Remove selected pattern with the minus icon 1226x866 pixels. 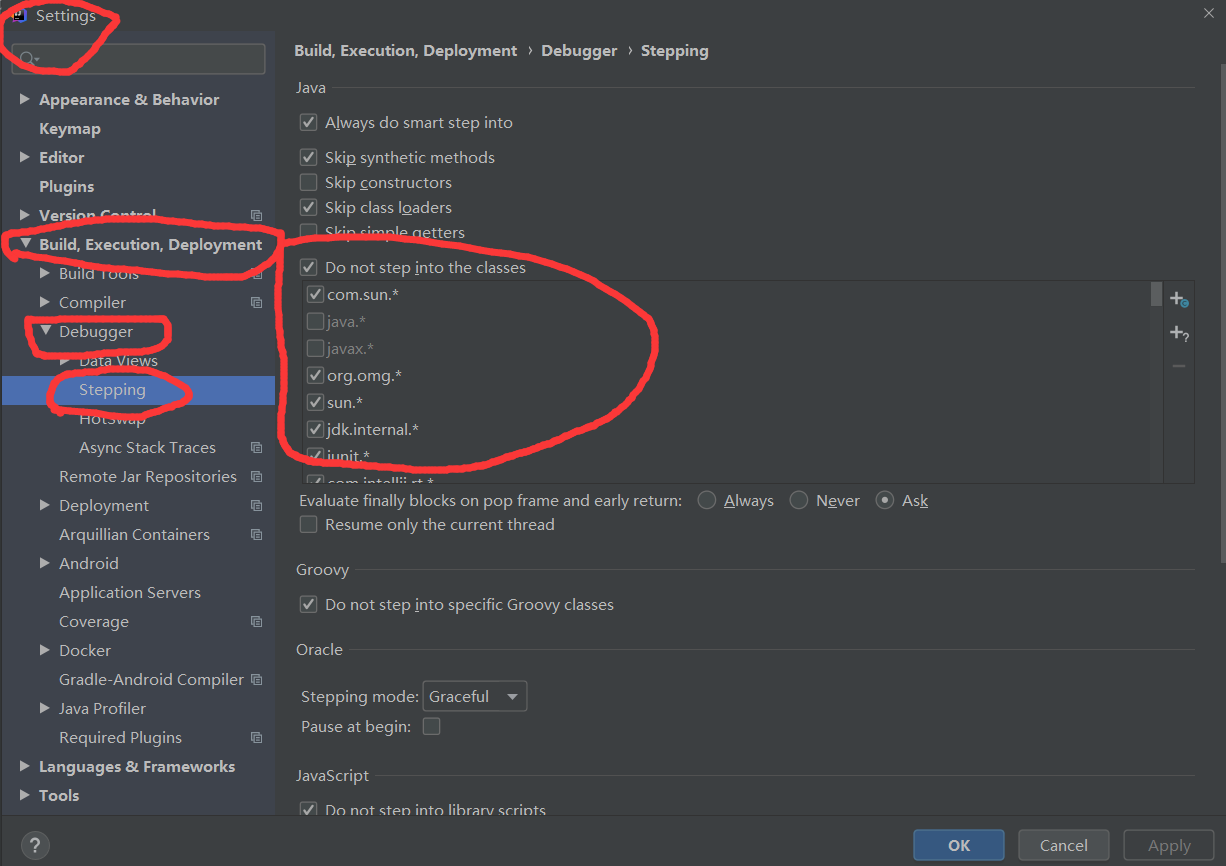1178,366
